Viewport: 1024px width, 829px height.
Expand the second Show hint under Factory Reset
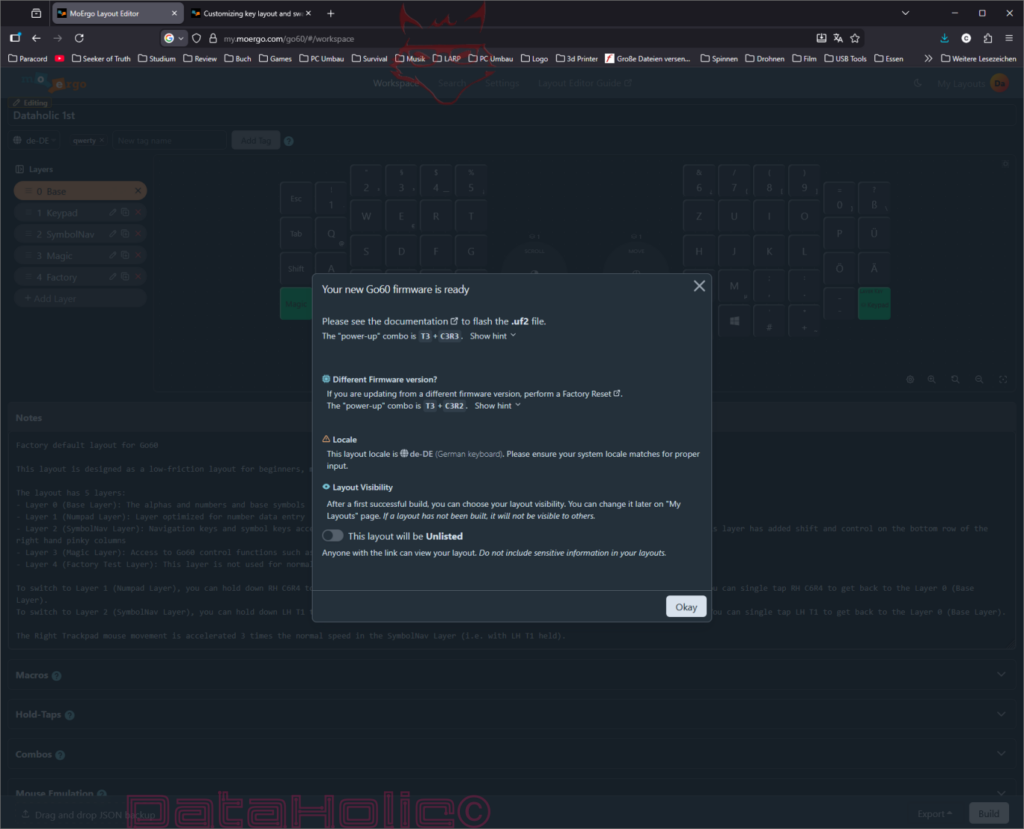[x=497, y=406]
